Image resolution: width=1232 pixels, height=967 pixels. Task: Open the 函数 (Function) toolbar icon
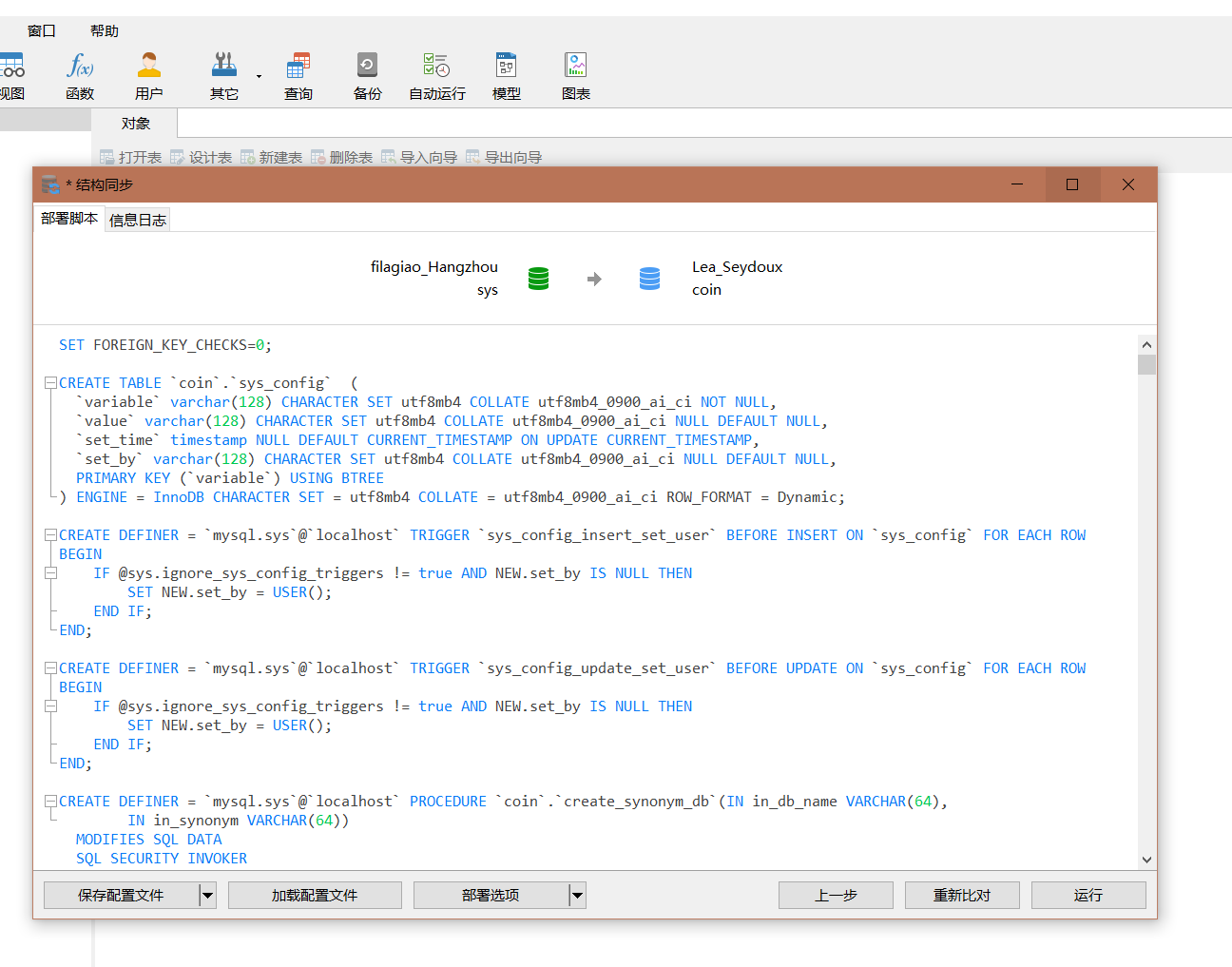coord(80,76)
